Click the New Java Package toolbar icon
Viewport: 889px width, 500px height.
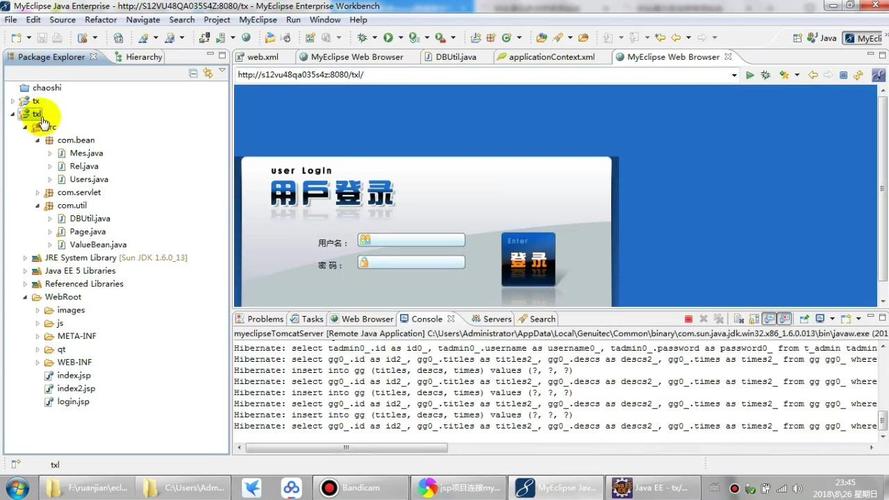click(491, 38)
